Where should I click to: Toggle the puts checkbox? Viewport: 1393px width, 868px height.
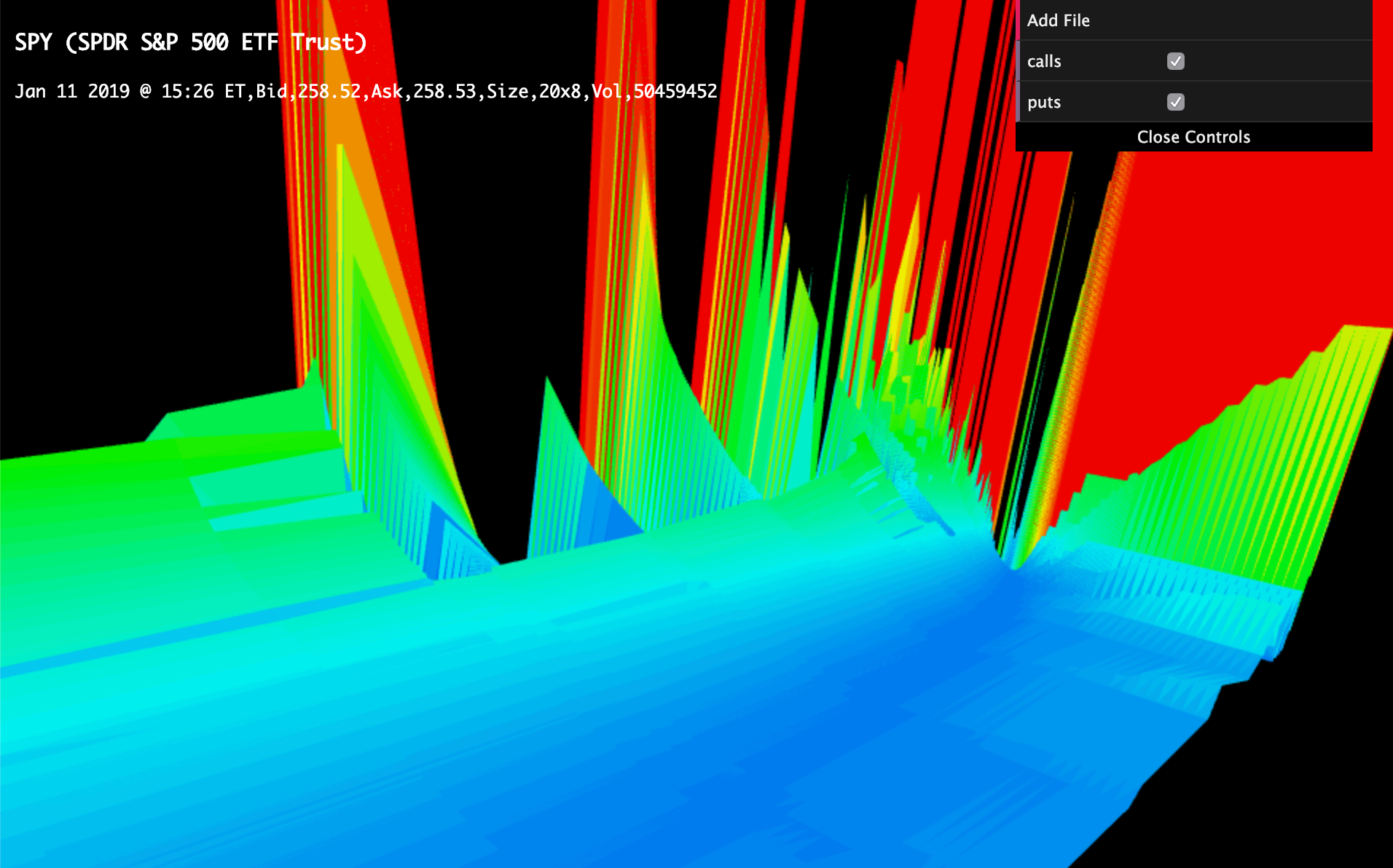click(x=1175, y=102)
